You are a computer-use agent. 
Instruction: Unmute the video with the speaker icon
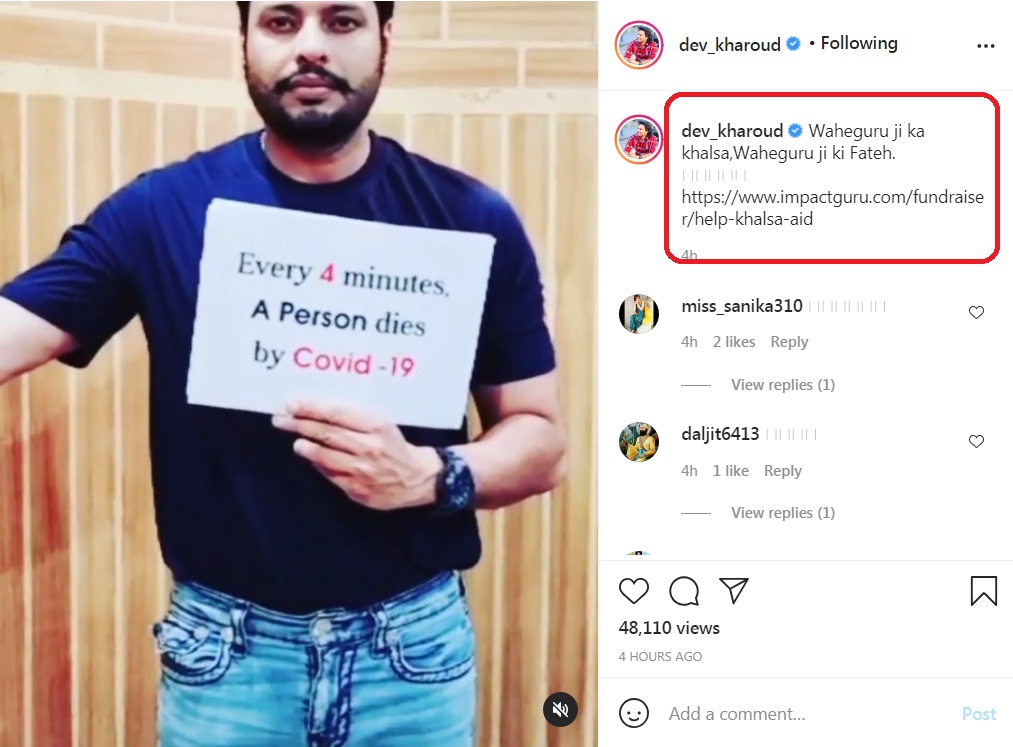click(x=561, y=710)
